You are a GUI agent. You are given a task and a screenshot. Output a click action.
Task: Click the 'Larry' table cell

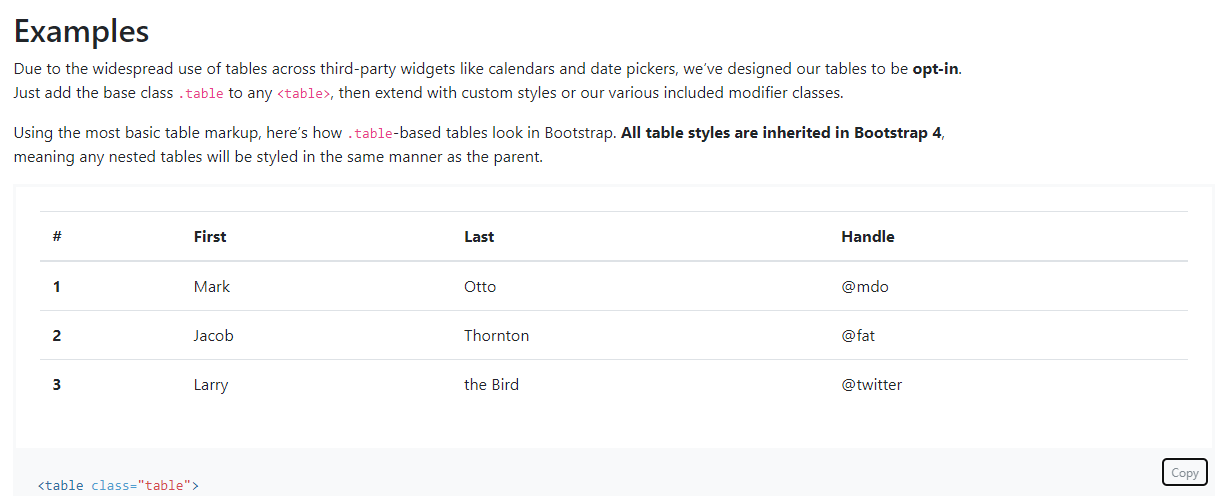211,385
